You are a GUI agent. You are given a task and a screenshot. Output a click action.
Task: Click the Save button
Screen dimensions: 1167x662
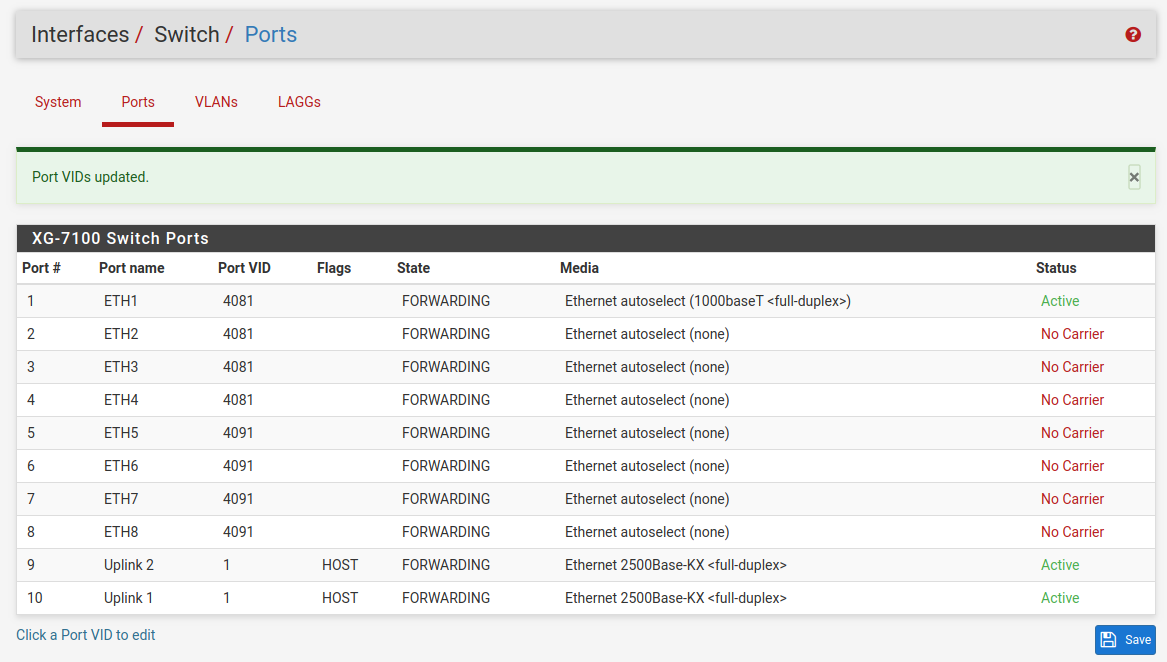pyautogui.click(x=1125, y=640)
